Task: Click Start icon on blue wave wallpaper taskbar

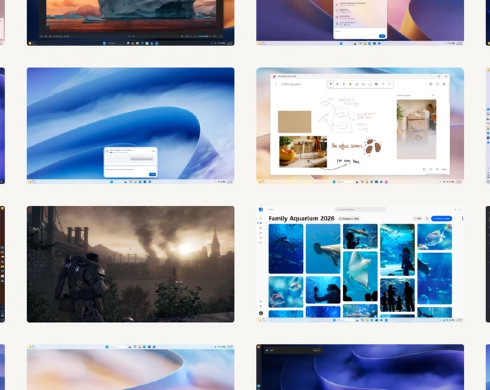Action: (112, 182)
